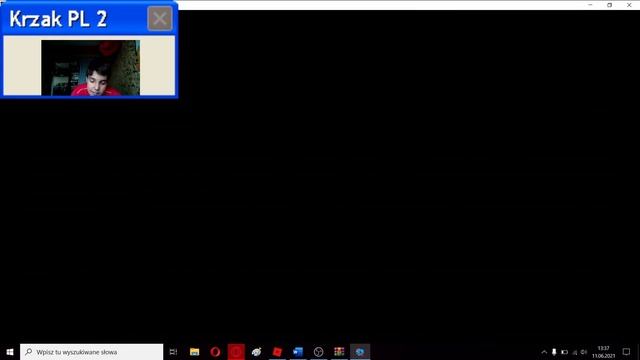The height and width of the screenshot is (360, 640).
Task: Close the main black window
Action: pyautogui.click(x=629, y=5)
